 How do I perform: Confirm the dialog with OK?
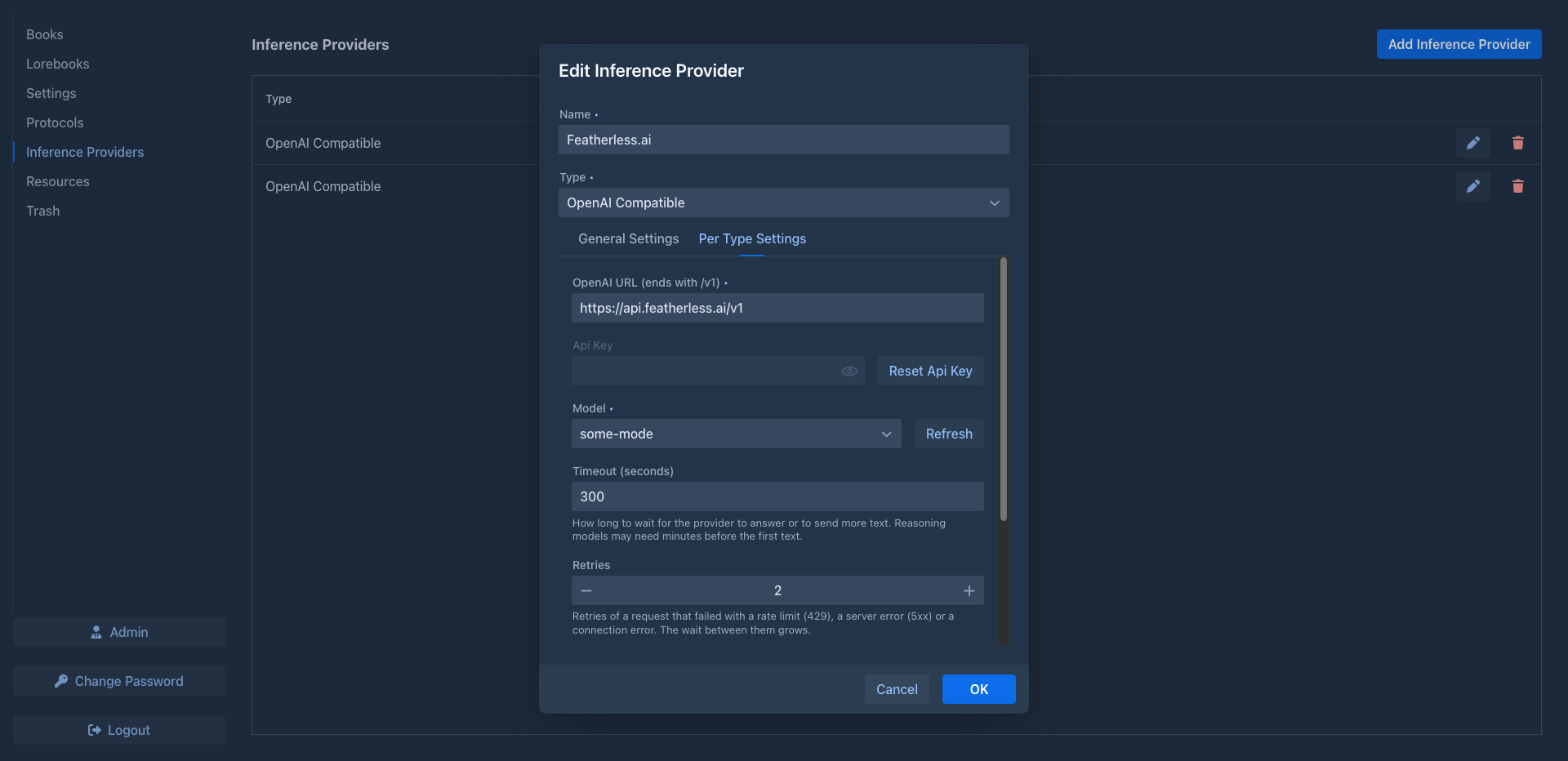tap(978, 689)
